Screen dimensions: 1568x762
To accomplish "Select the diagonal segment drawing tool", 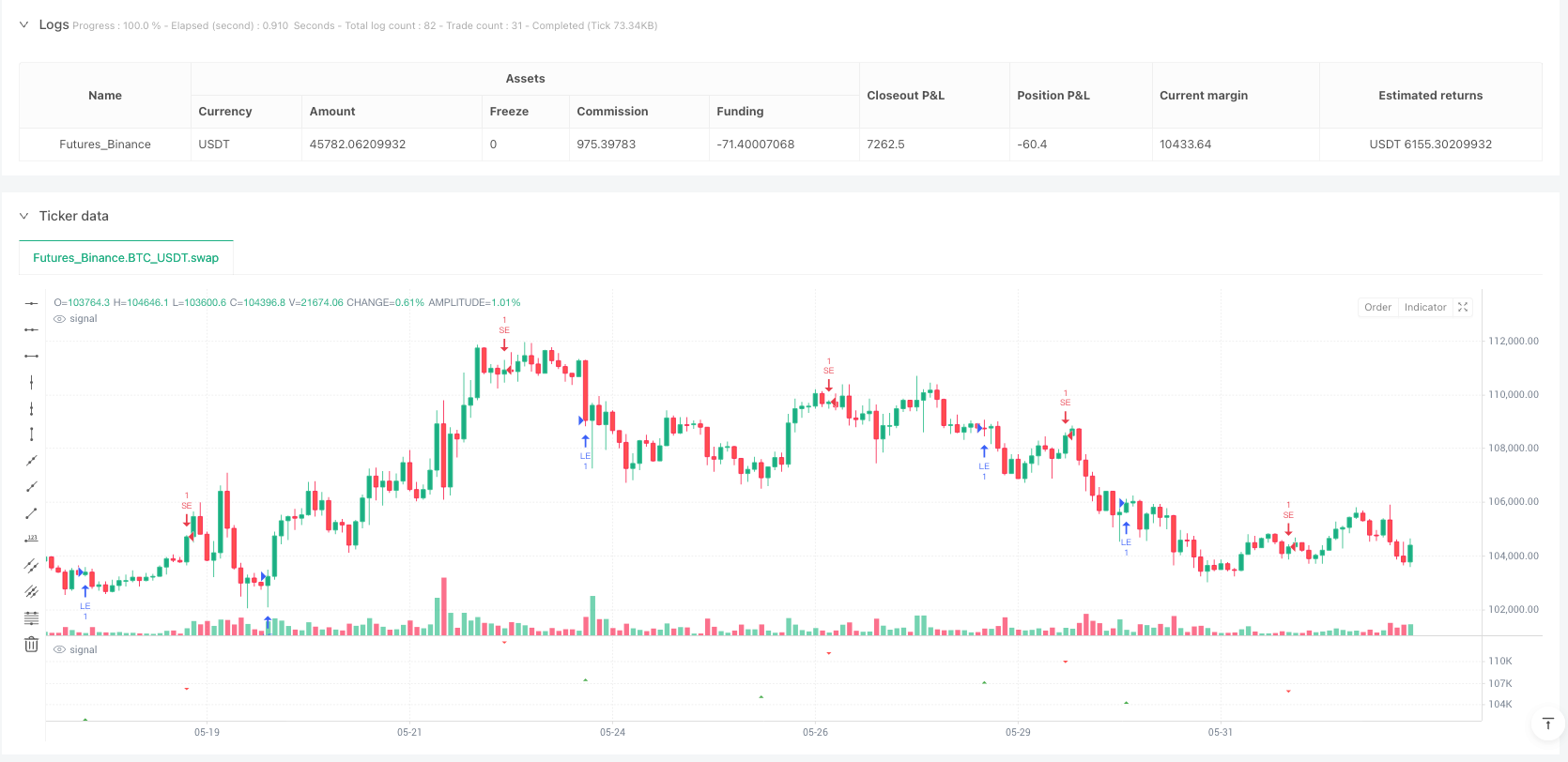I will click(31, 513).
